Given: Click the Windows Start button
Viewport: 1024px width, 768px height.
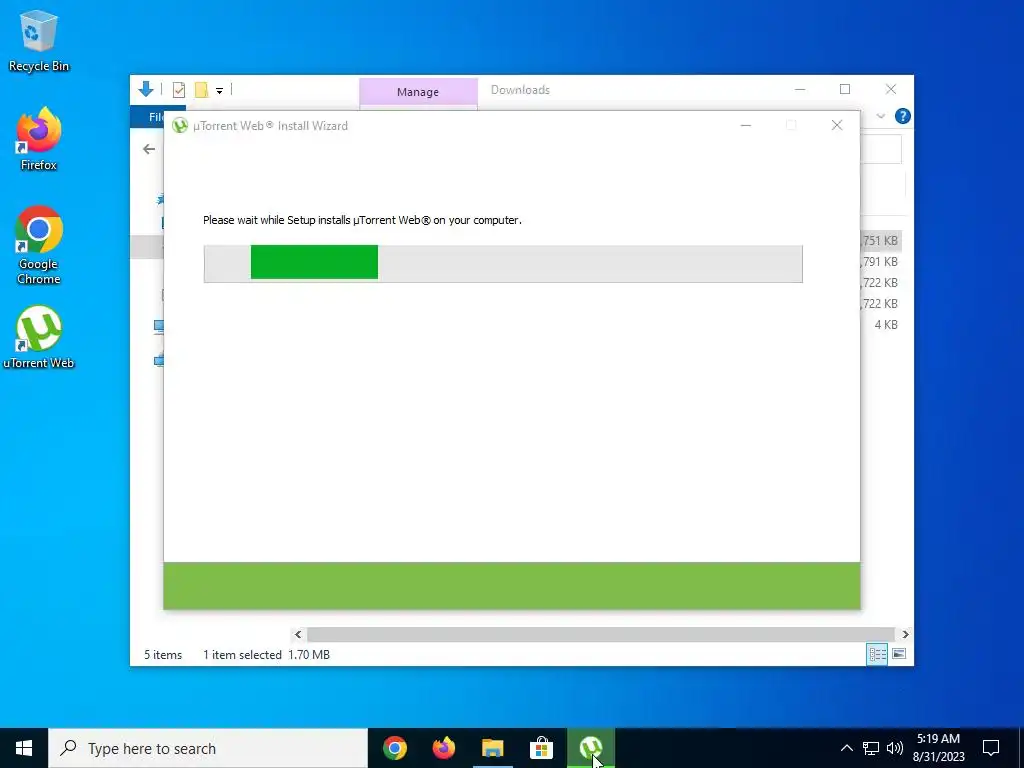Looking at the screenshot, I should click(24, 748).
